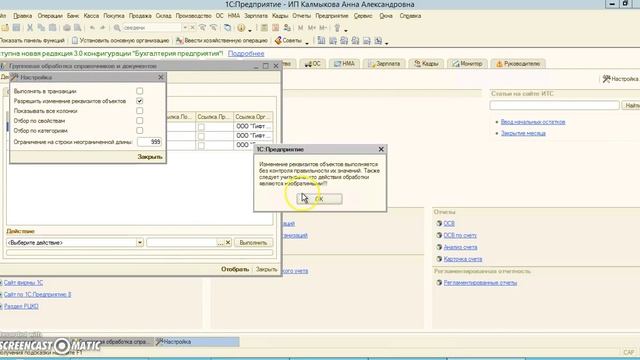Open the Касса menu

(x=91, y=16)
